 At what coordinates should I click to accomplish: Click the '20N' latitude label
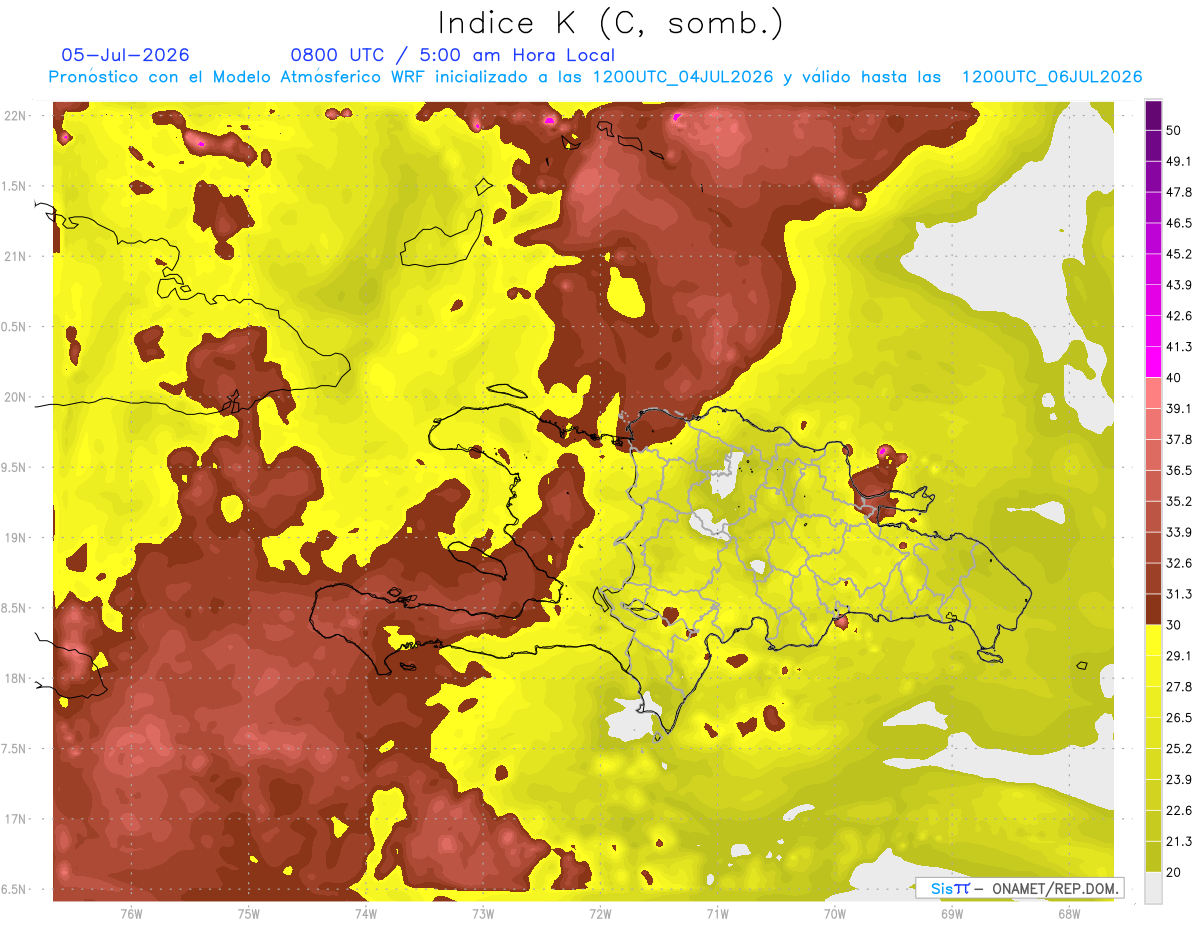(16, 397)
